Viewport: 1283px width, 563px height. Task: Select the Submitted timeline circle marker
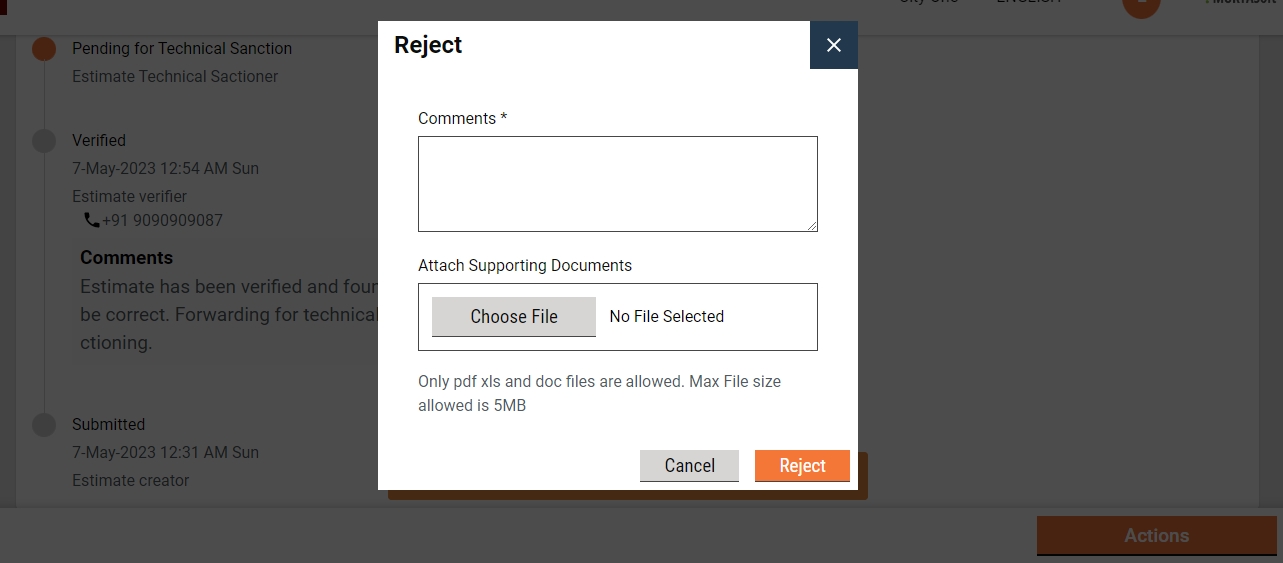click(44, 425)
